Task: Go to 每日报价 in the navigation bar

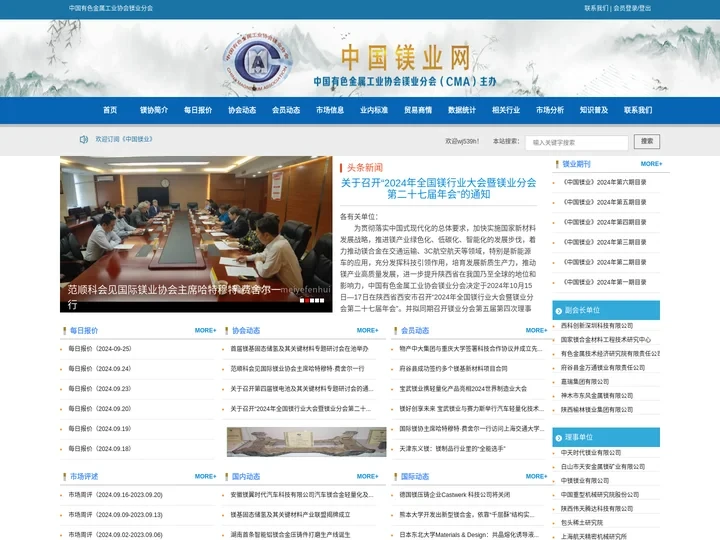Action: (198, 110)
